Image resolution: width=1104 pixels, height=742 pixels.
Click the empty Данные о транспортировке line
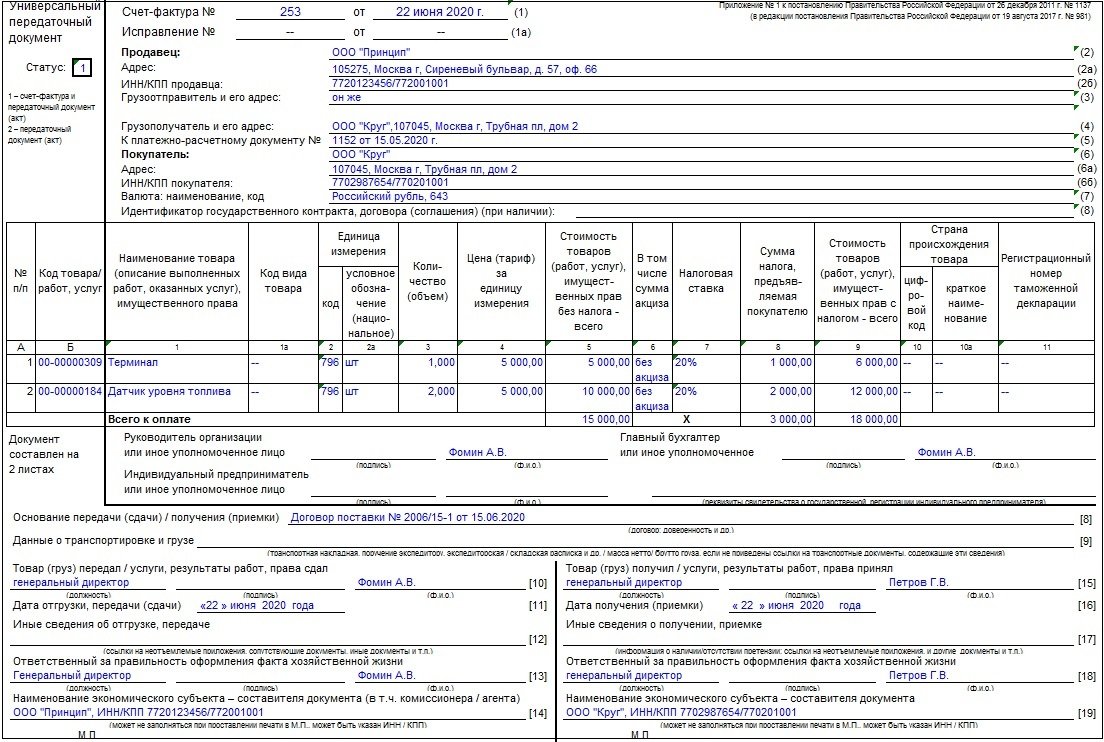634,540
